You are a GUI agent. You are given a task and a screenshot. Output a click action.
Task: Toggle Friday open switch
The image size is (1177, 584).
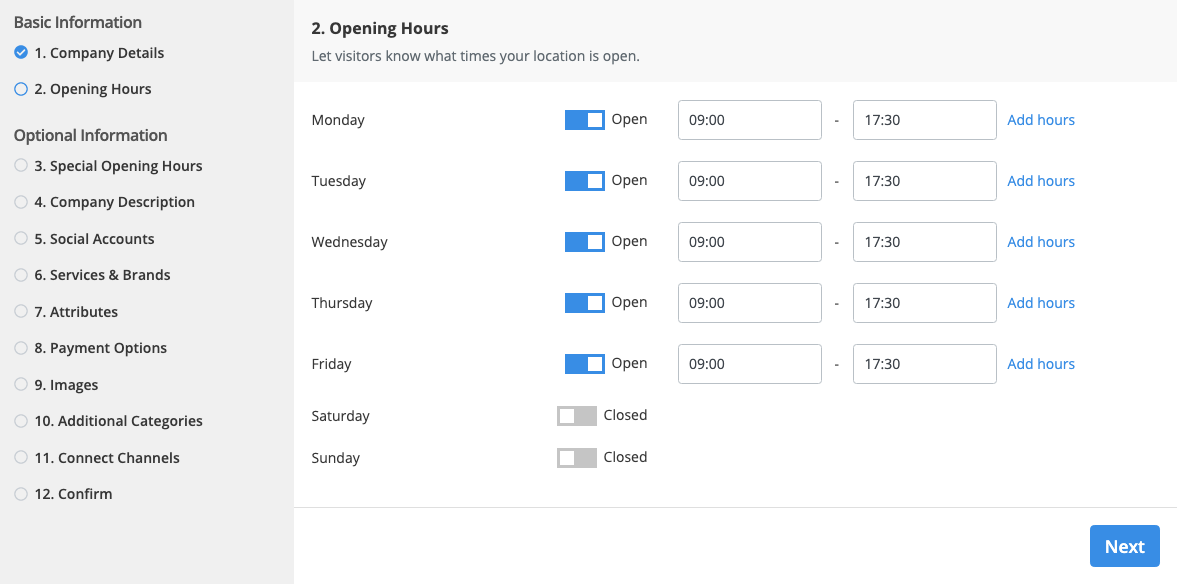click(584, 364)
